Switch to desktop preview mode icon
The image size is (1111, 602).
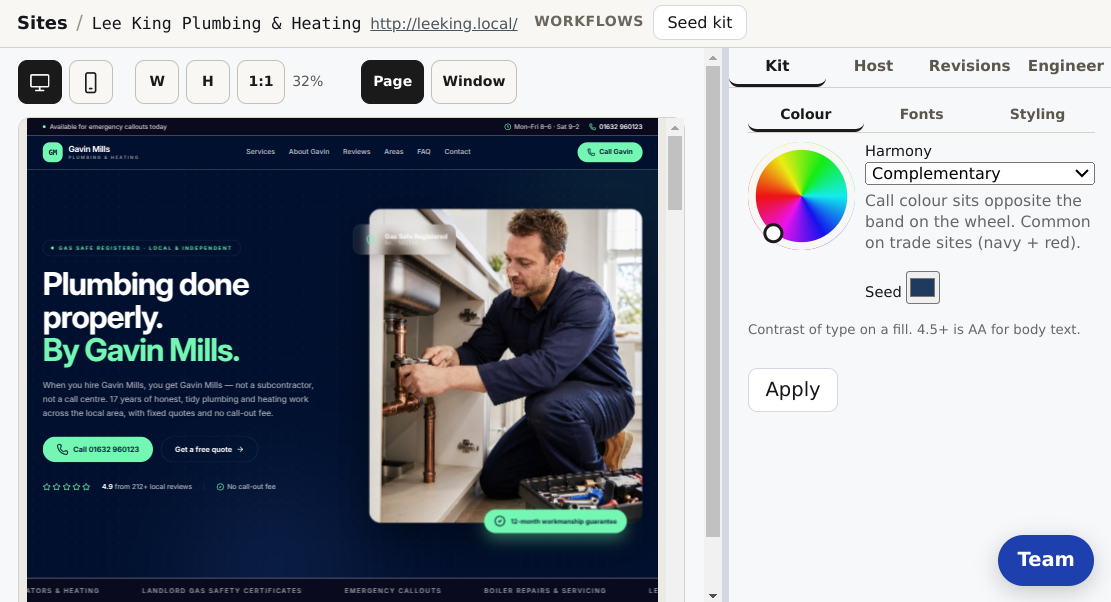coord(40,82)
